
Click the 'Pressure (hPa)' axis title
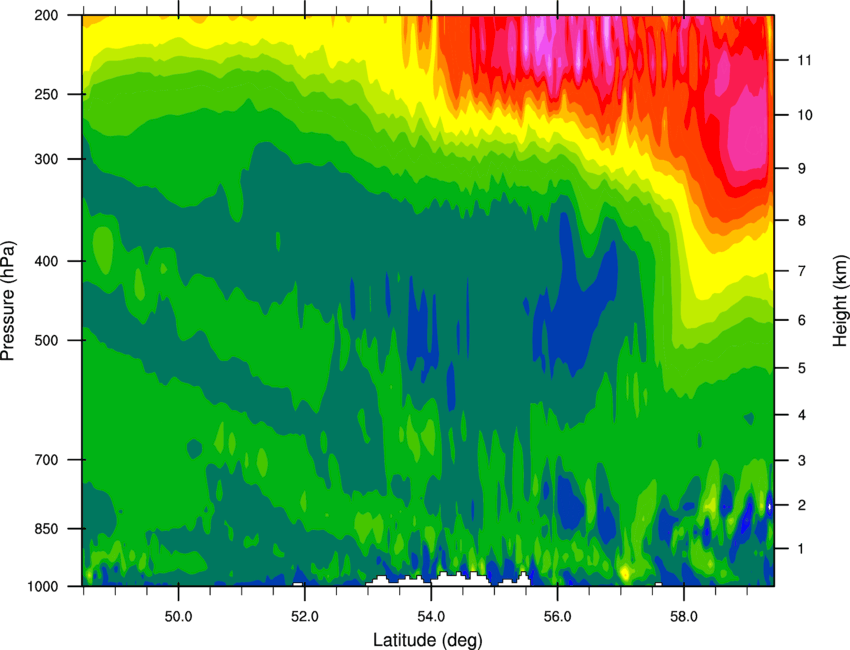pos(8,301)
